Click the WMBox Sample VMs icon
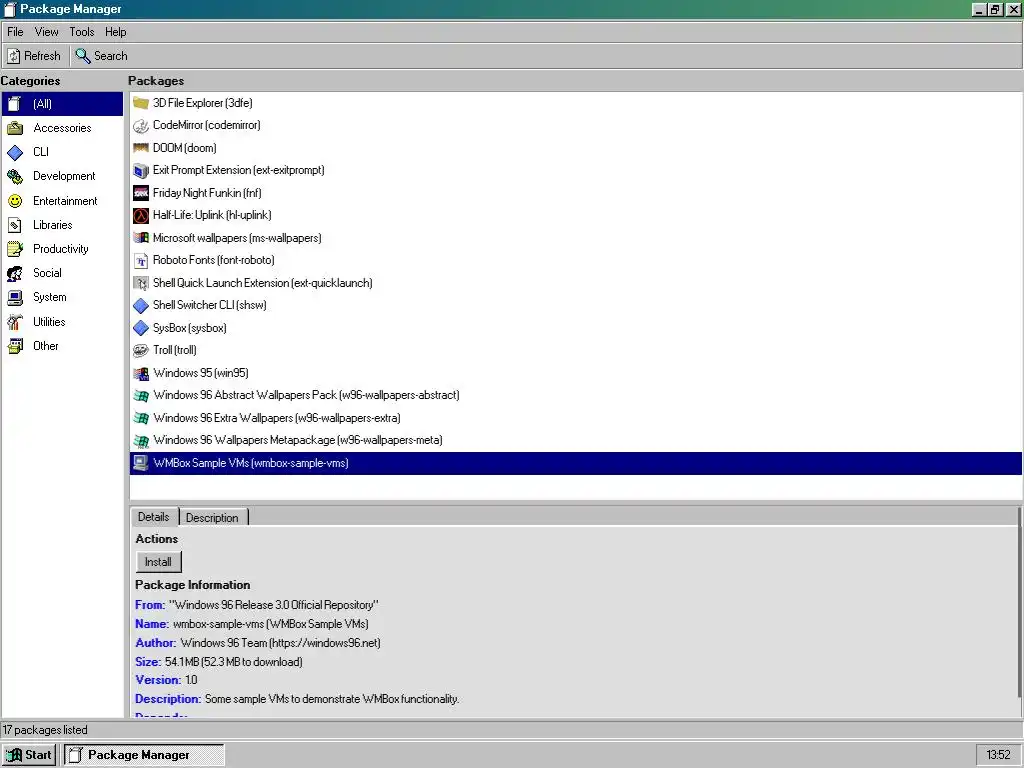 click(141, 464)
